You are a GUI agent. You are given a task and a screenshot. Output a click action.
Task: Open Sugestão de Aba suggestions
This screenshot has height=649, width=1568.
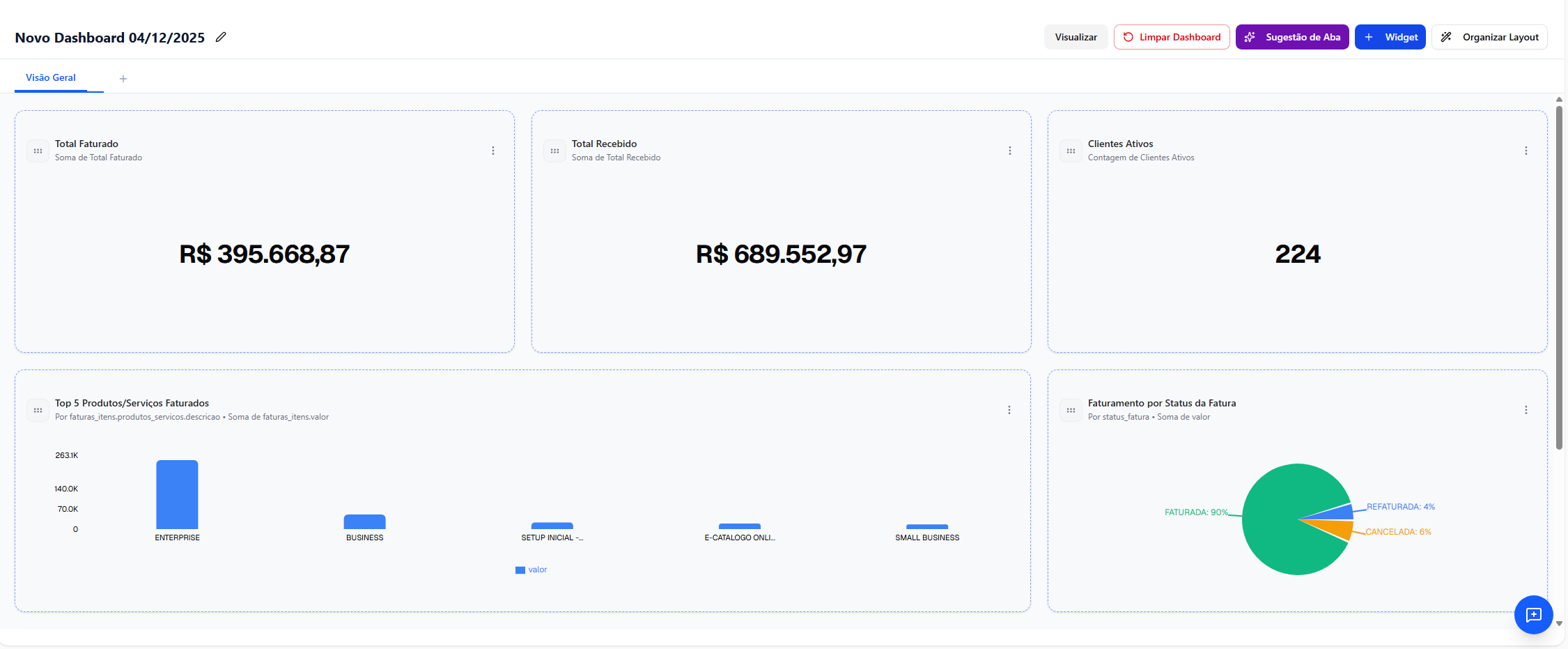tap(1292, 37)
